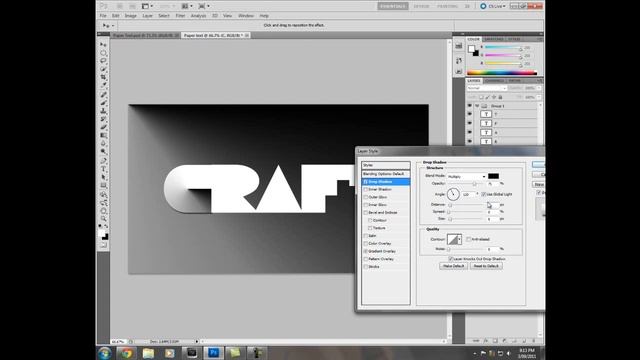Select the Horizontal Type tool
This screenshot has width=640, height=360.
103,169
